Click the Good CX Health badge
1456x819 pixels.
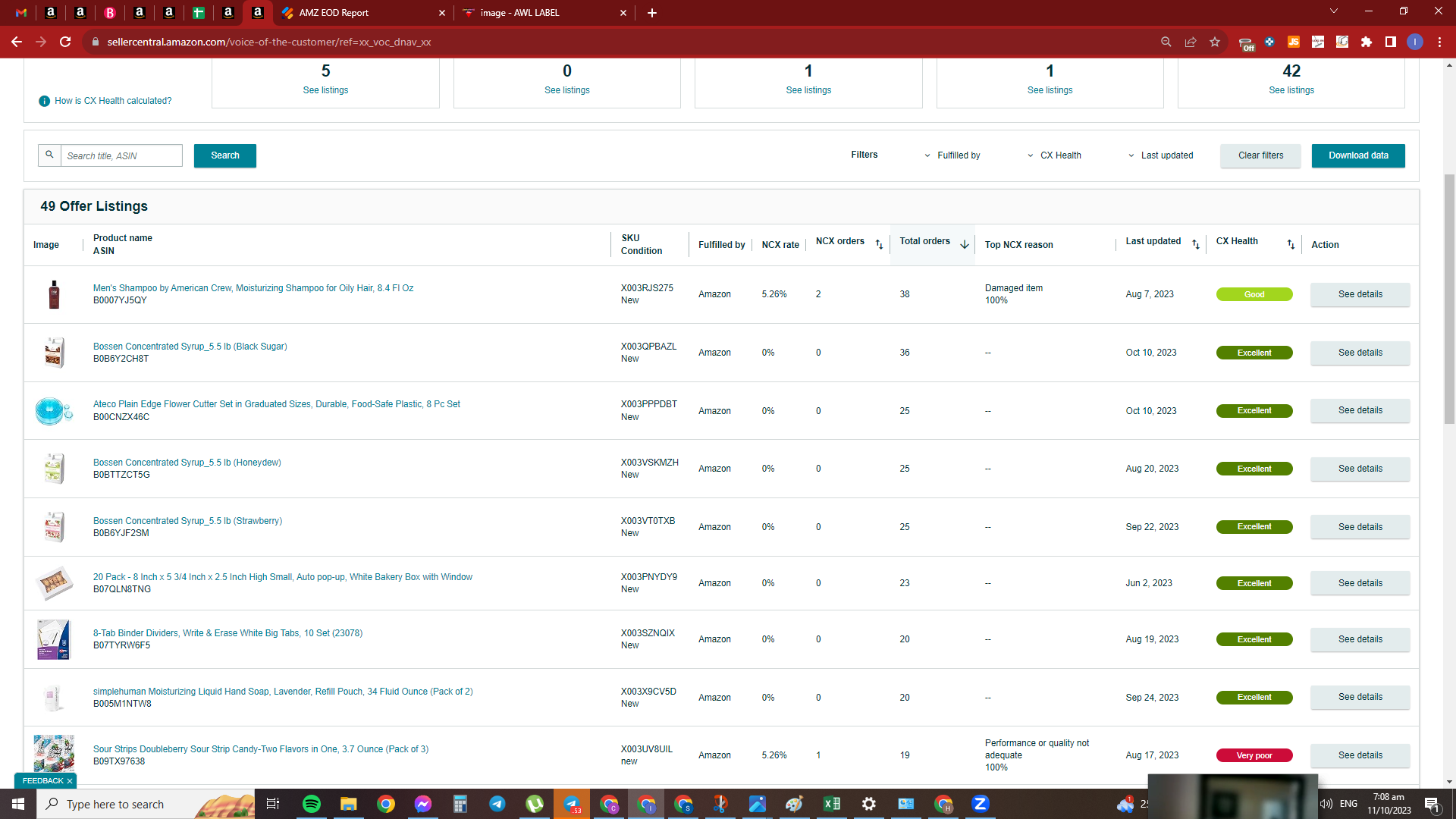coord(1254,294)
